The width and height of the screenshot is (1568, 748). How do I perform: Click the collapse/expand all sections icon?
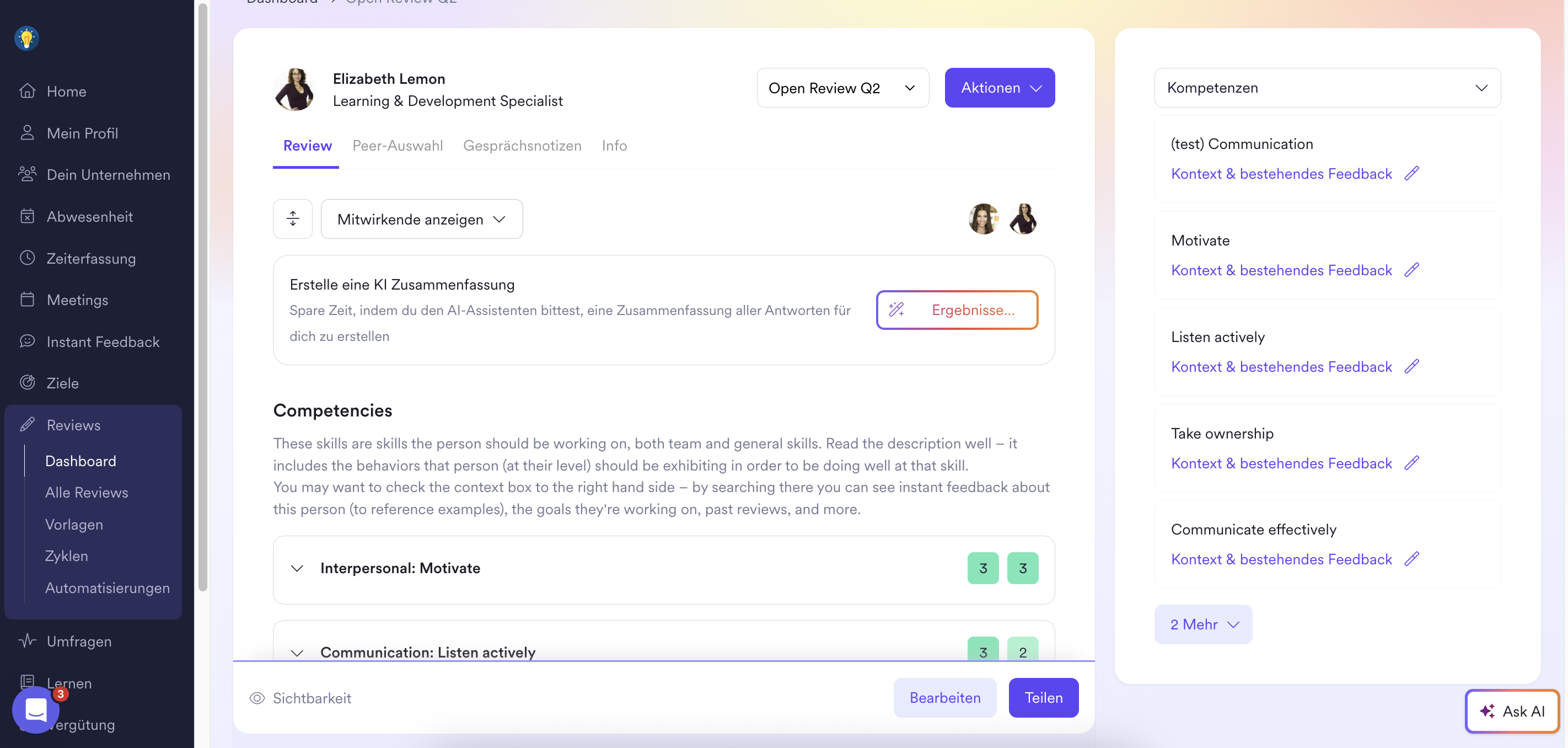292,218
